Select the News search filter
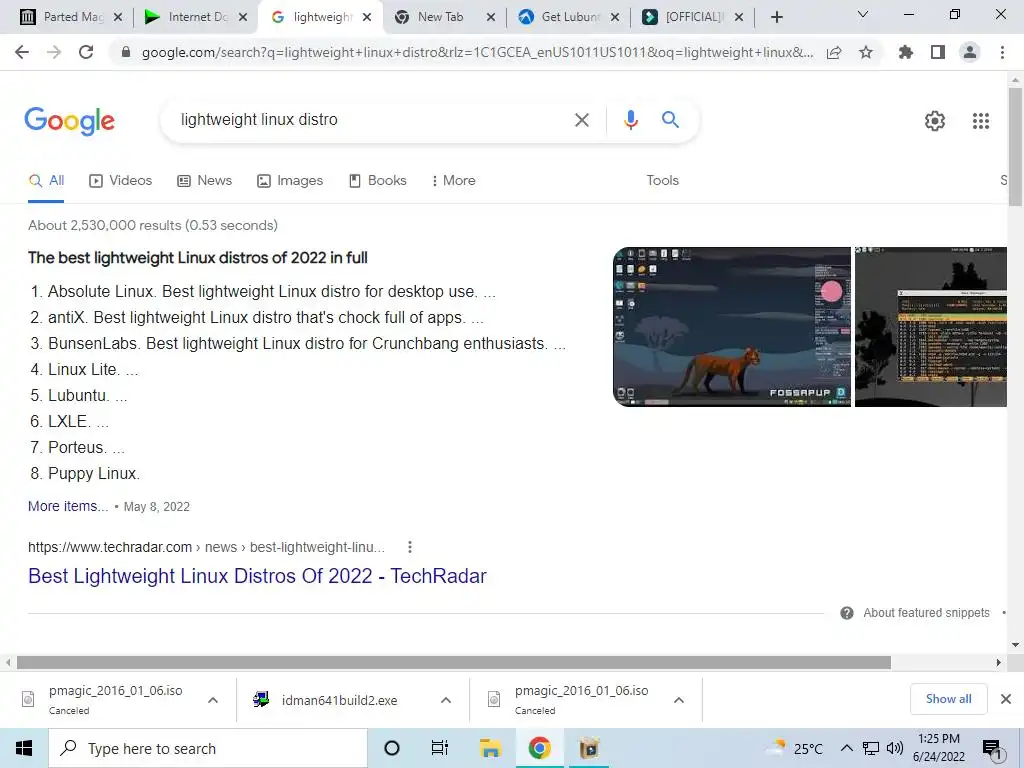 (205, 181)
